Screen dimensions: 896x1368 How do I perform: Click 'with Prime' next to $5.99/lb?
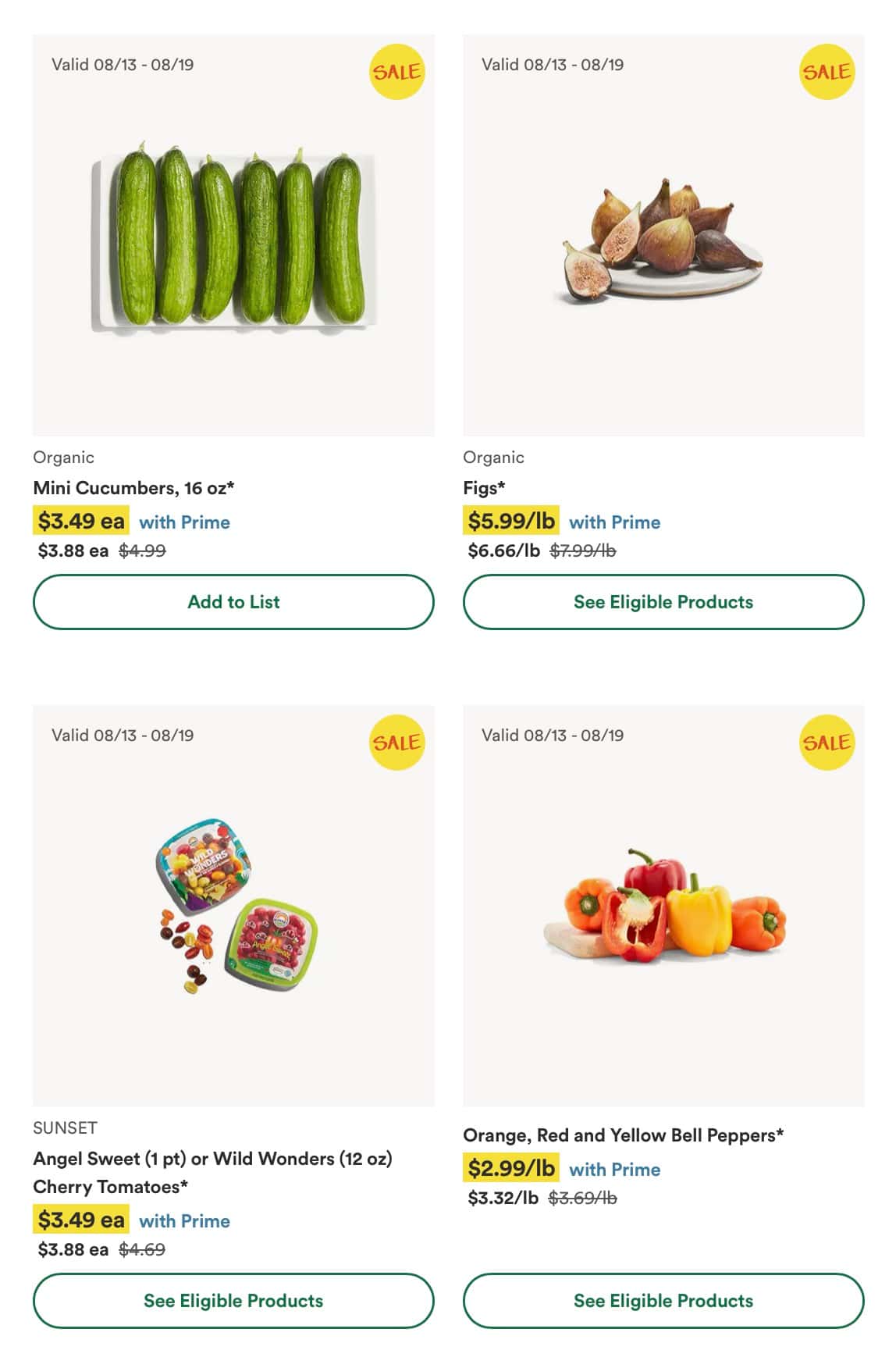[x=615, y=522]
